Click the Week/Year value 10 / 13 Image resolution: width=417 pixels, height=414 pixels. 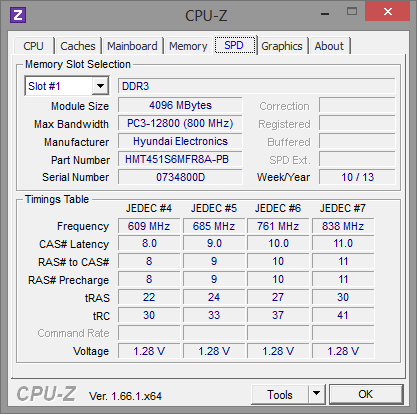(357, 177)
